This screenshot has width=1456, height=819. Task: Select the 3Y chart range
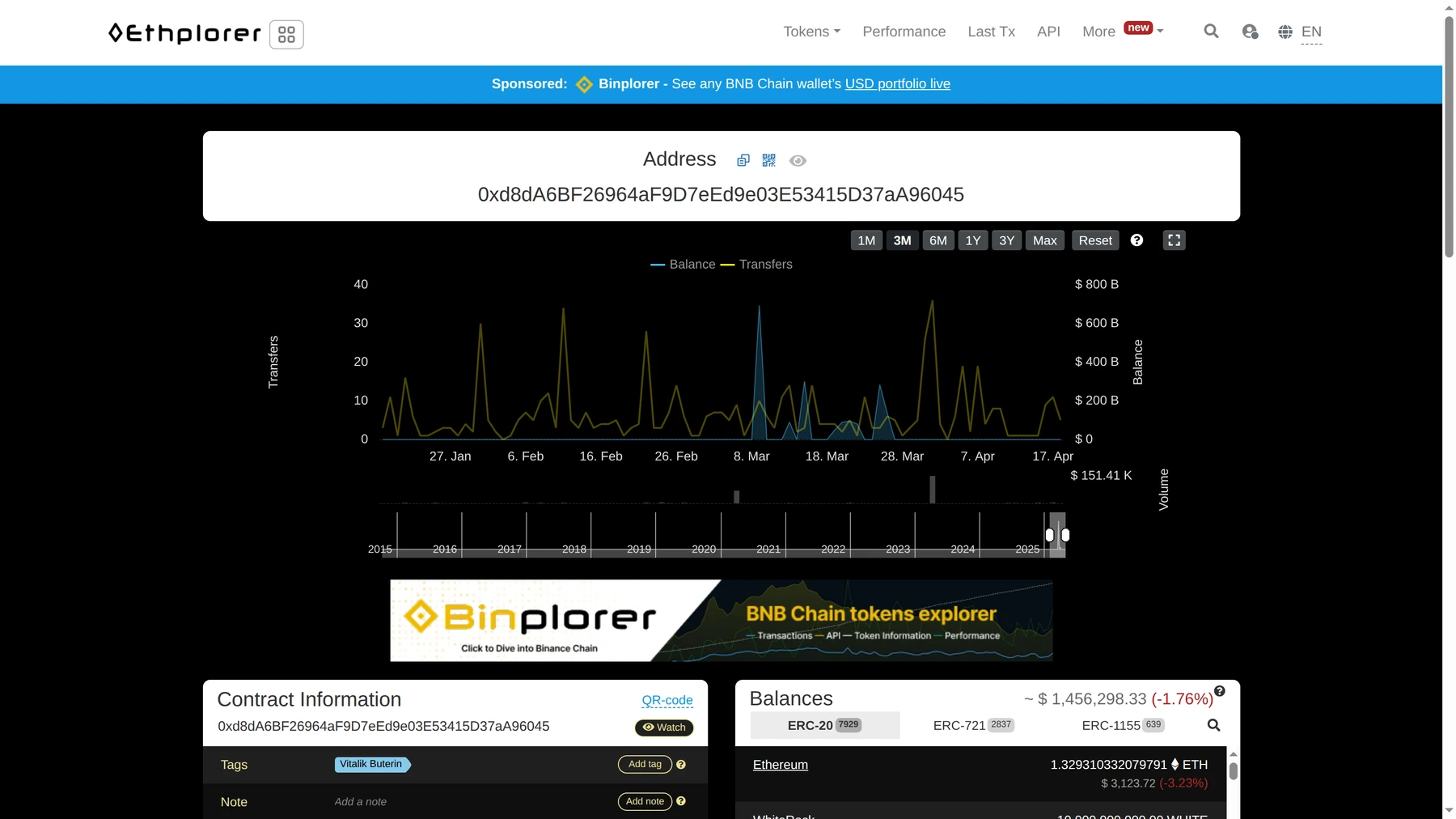tap(1007, 240)
